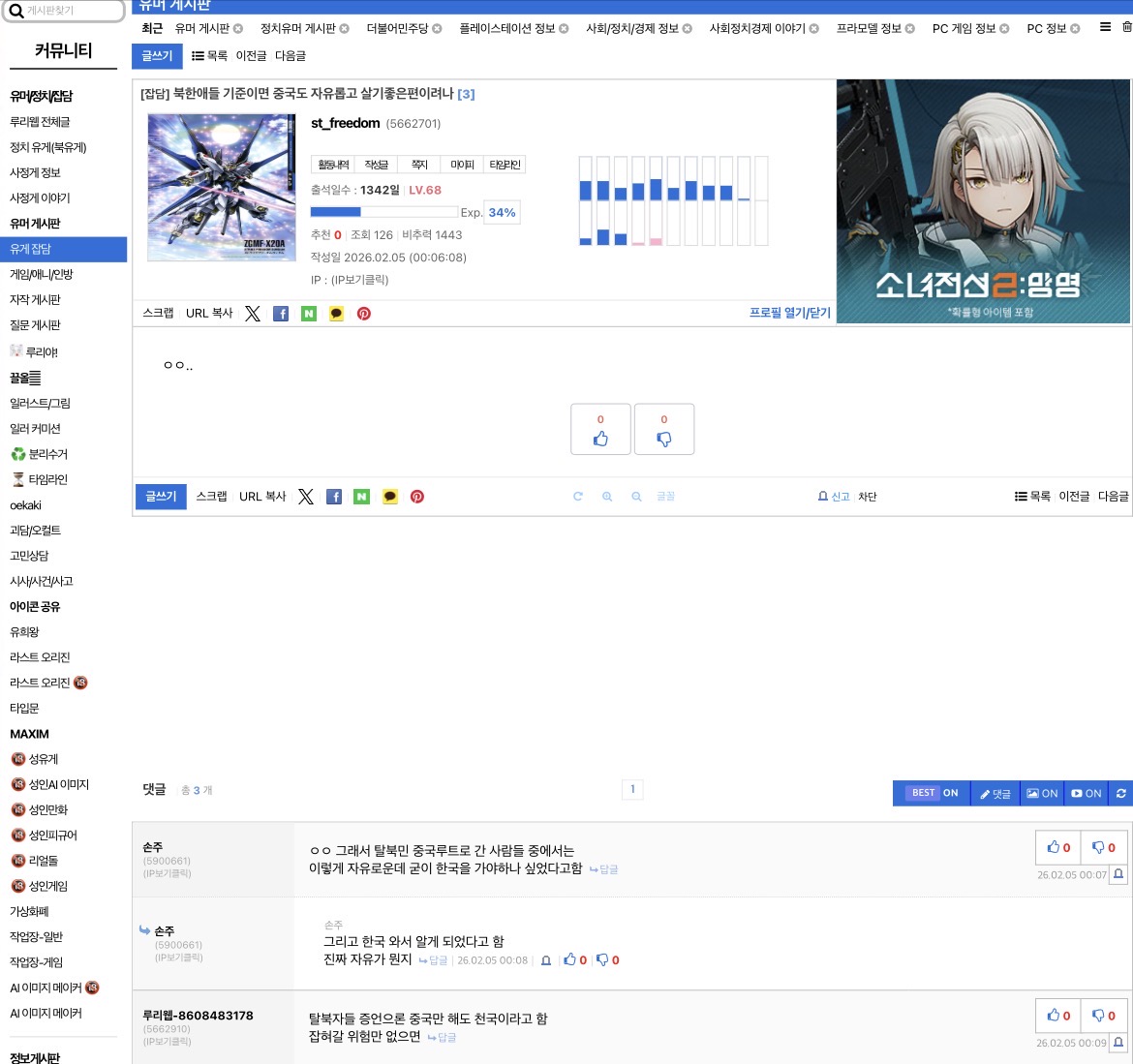Viewport: 1133px width, 1064px height.
Task: Share on X from top share row
Action: coord(253,314)
